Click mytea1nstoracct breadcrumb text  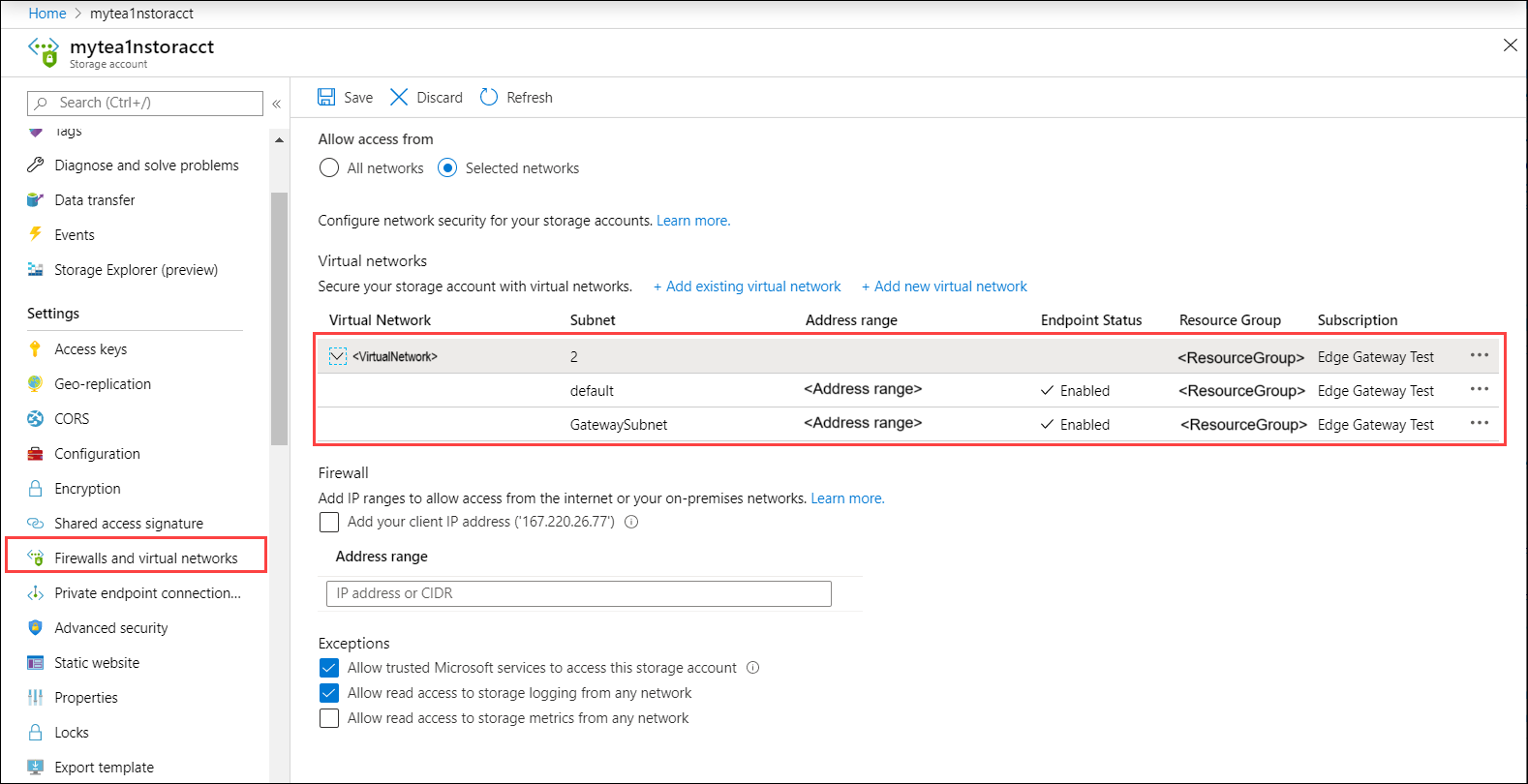141,14
